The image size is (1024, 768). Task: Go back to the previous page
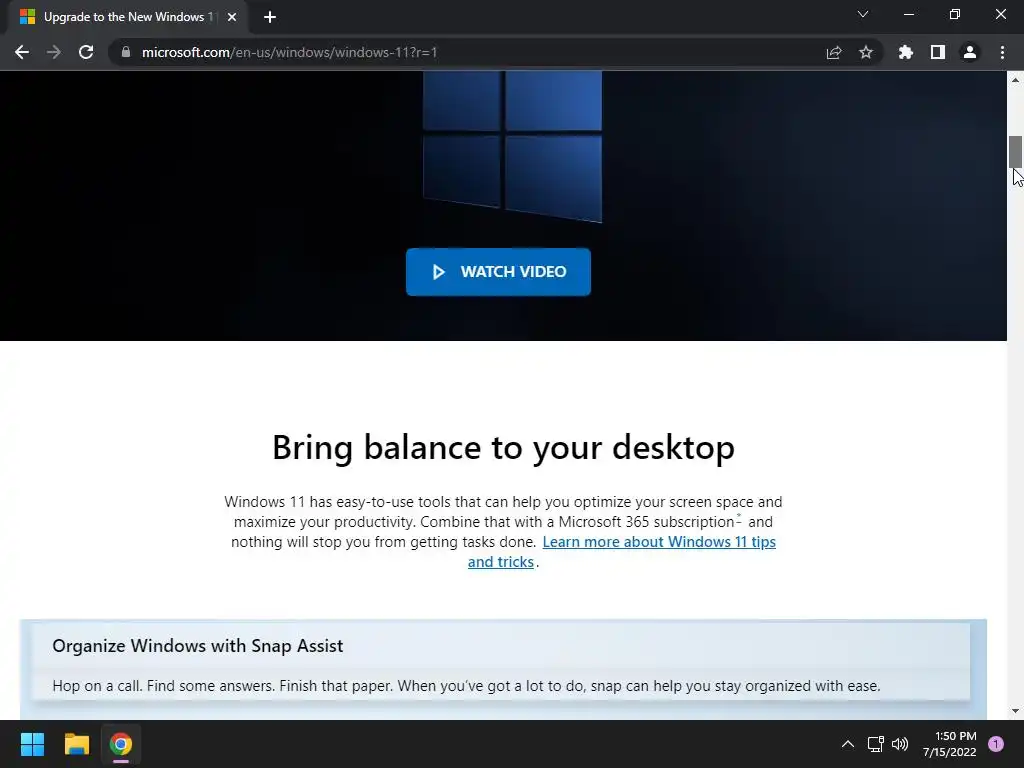[22, 52]
